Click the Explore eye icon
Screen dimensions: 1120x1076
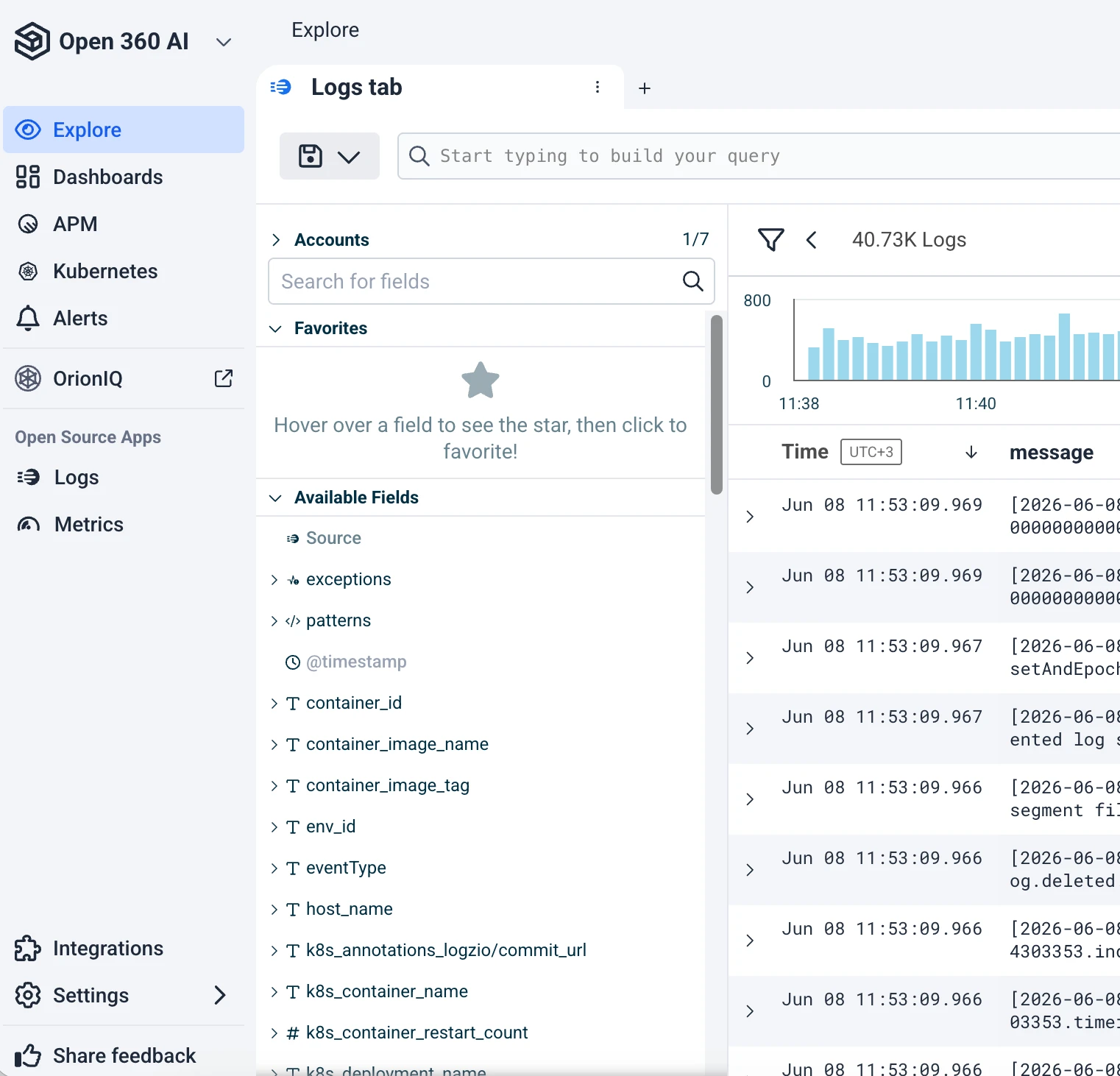28,130
